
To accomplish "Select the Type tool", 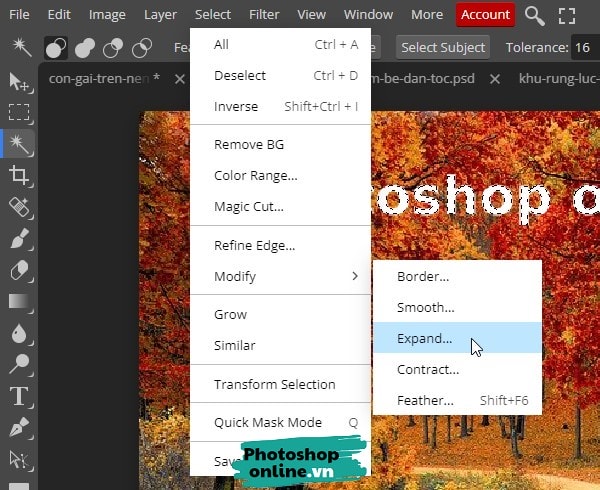I will pyautogui.click(x=18, y=396).
